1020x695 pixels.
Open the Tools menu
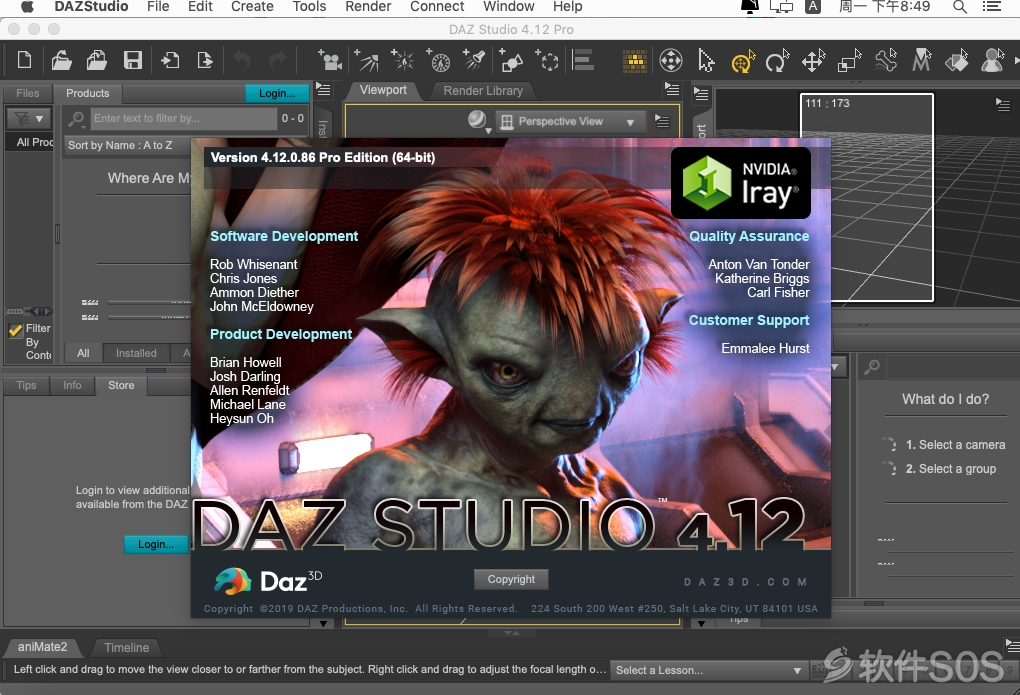[309, 7]
